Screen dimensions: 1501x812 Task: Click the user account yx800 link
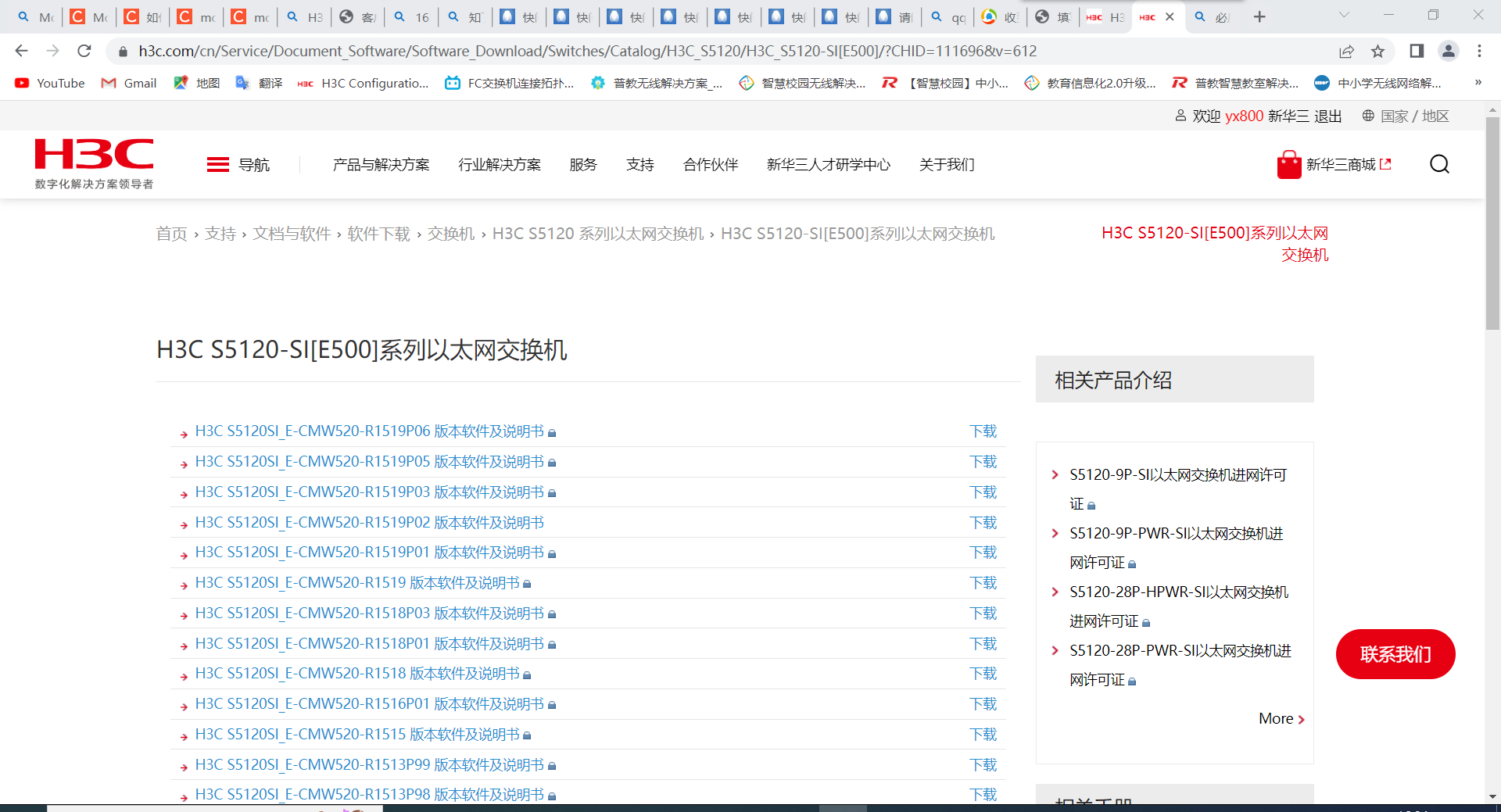1244,116
